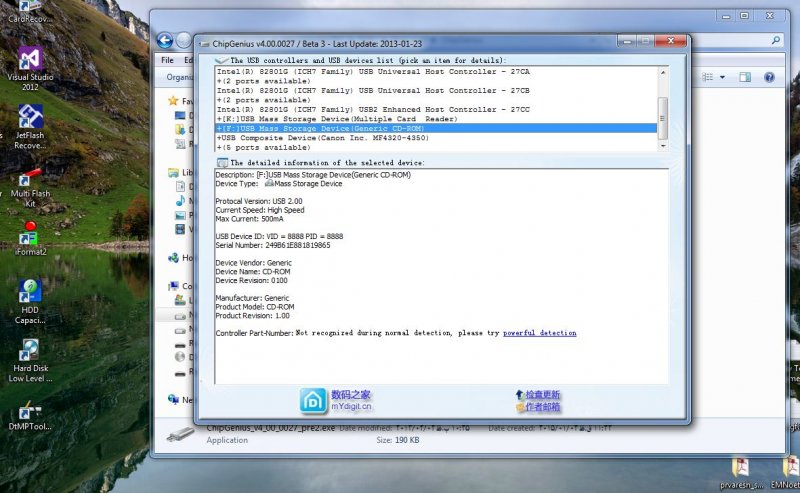The image size is (800, 493).
Task: Open DtMPTool desktop shortcut
Action: (x=30, y=415)
